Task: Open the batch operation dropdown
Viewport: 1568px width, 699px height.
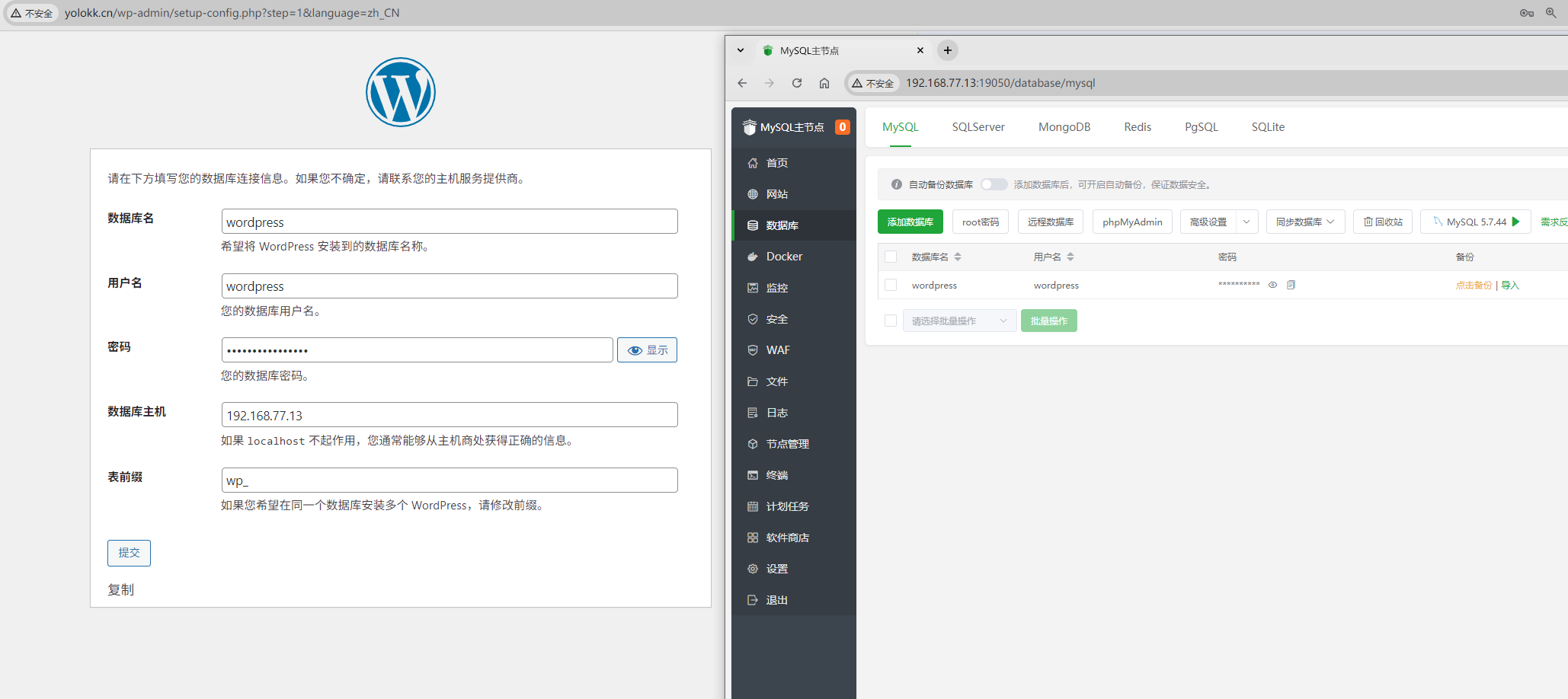Action: 959,321
